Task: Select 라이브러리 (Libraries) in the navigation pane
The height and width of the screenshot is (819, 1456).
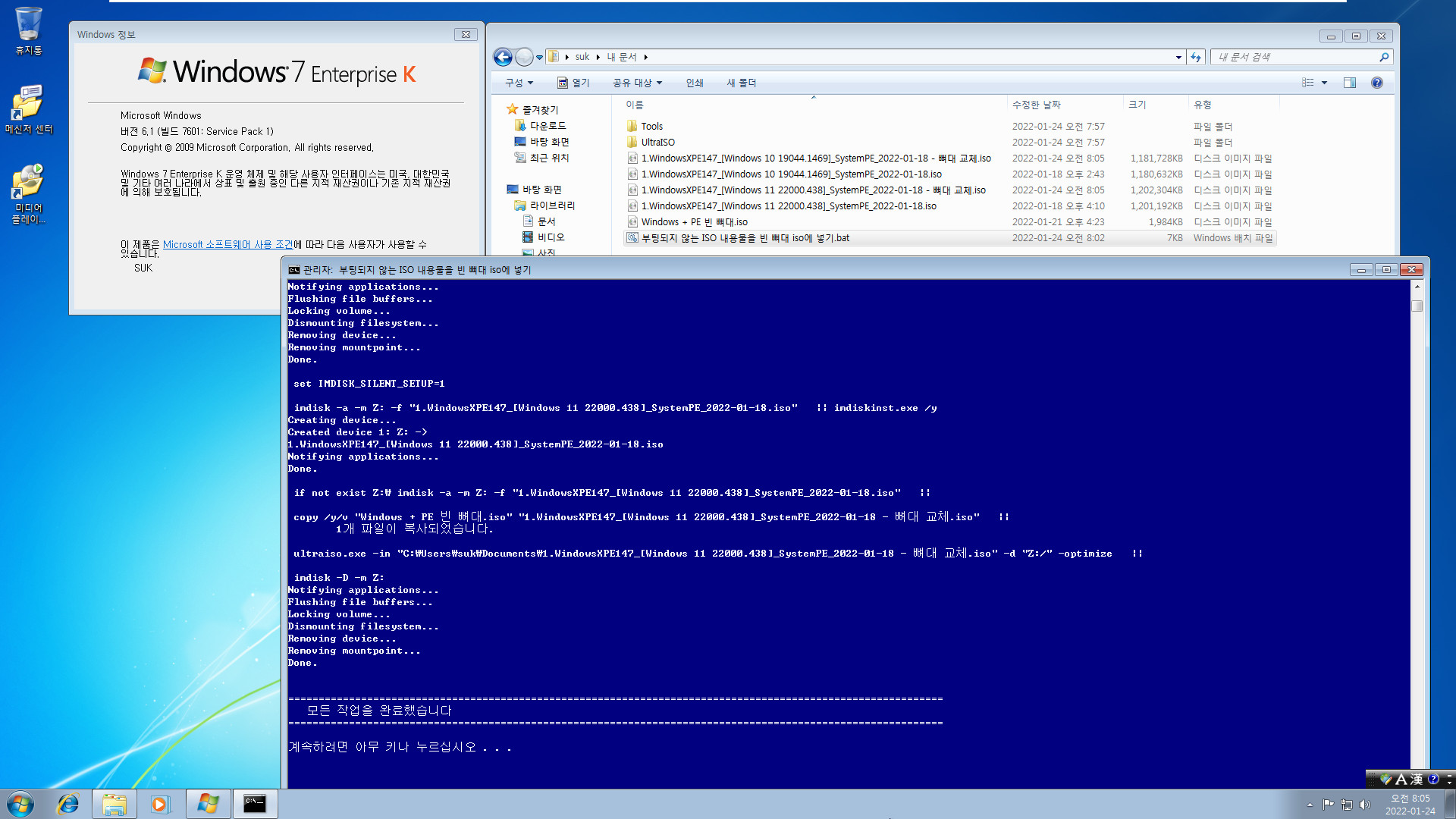Action: pos(544,206)
